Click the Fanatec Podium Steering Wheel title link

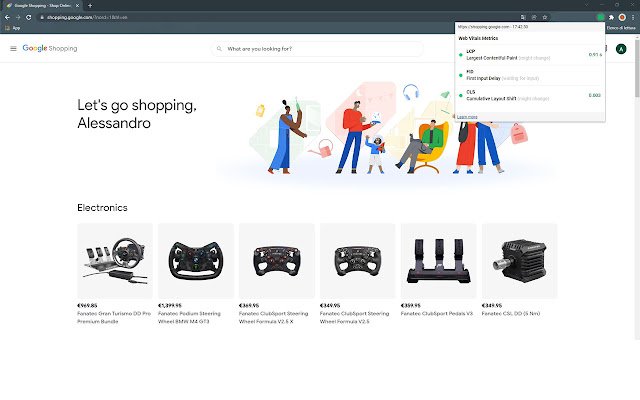point(189,318)
